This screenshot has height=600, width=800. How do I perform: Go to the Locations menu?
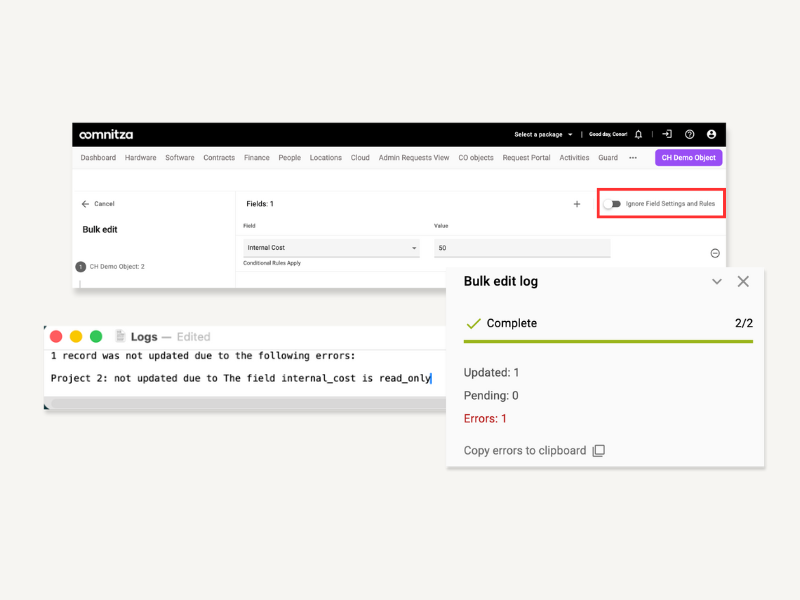[x=326, y=158]
